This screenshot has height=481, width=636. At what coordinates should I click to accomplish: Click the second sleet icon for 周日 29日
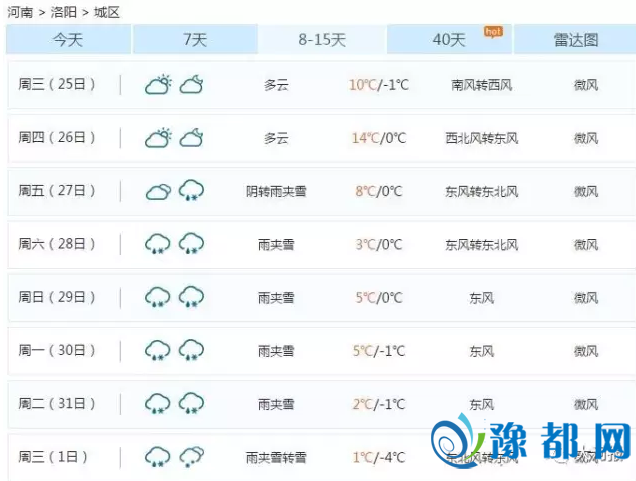pyautogui.click(x=191, y=297)
